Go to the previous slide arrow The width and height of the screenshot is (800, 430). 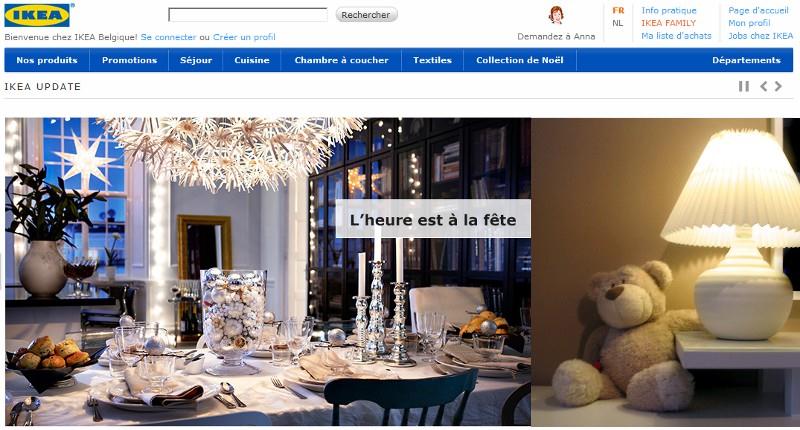[x=764, y=86]
